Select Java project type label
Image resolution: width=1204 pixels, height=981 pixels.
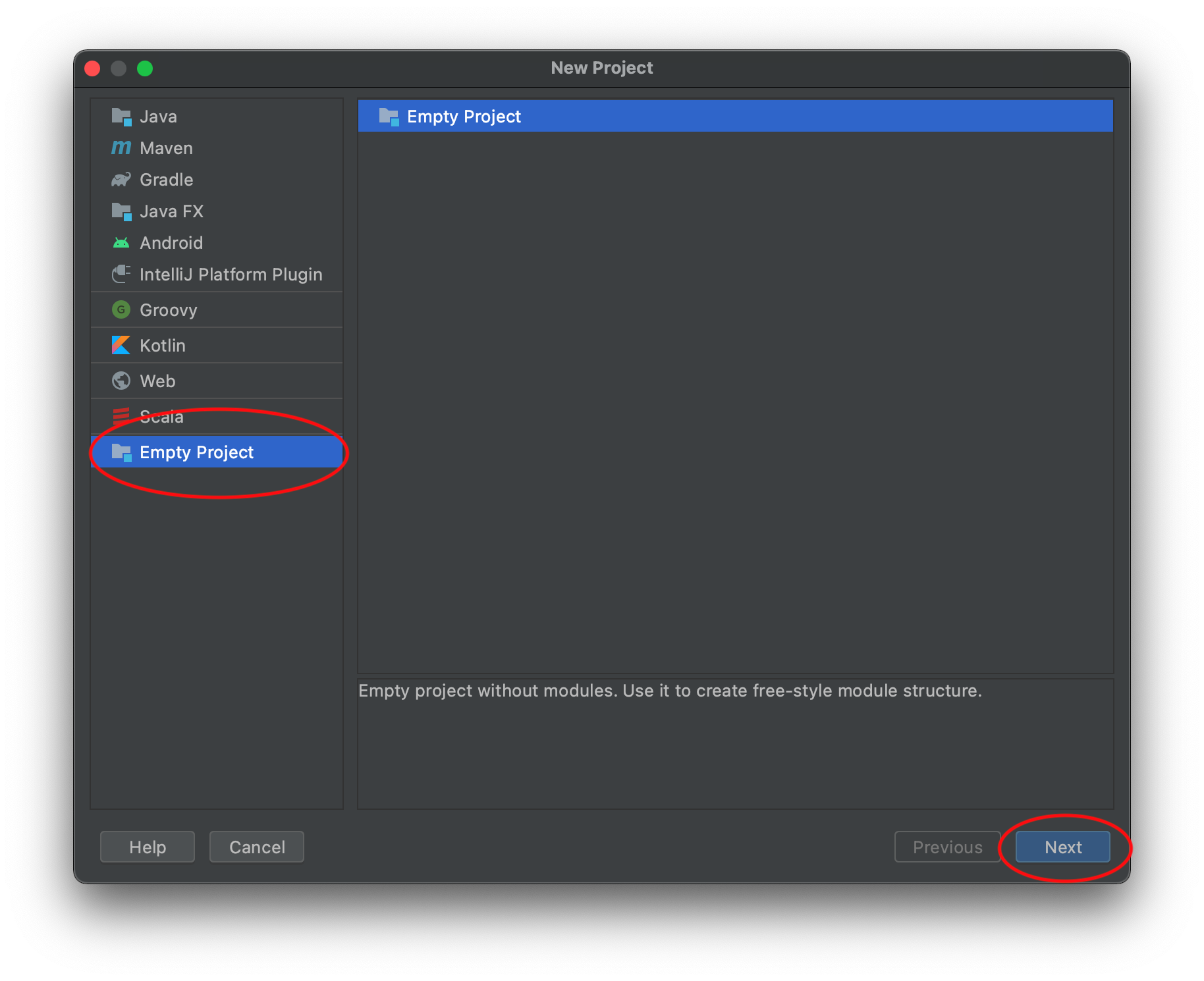click(x=159, y=117)
